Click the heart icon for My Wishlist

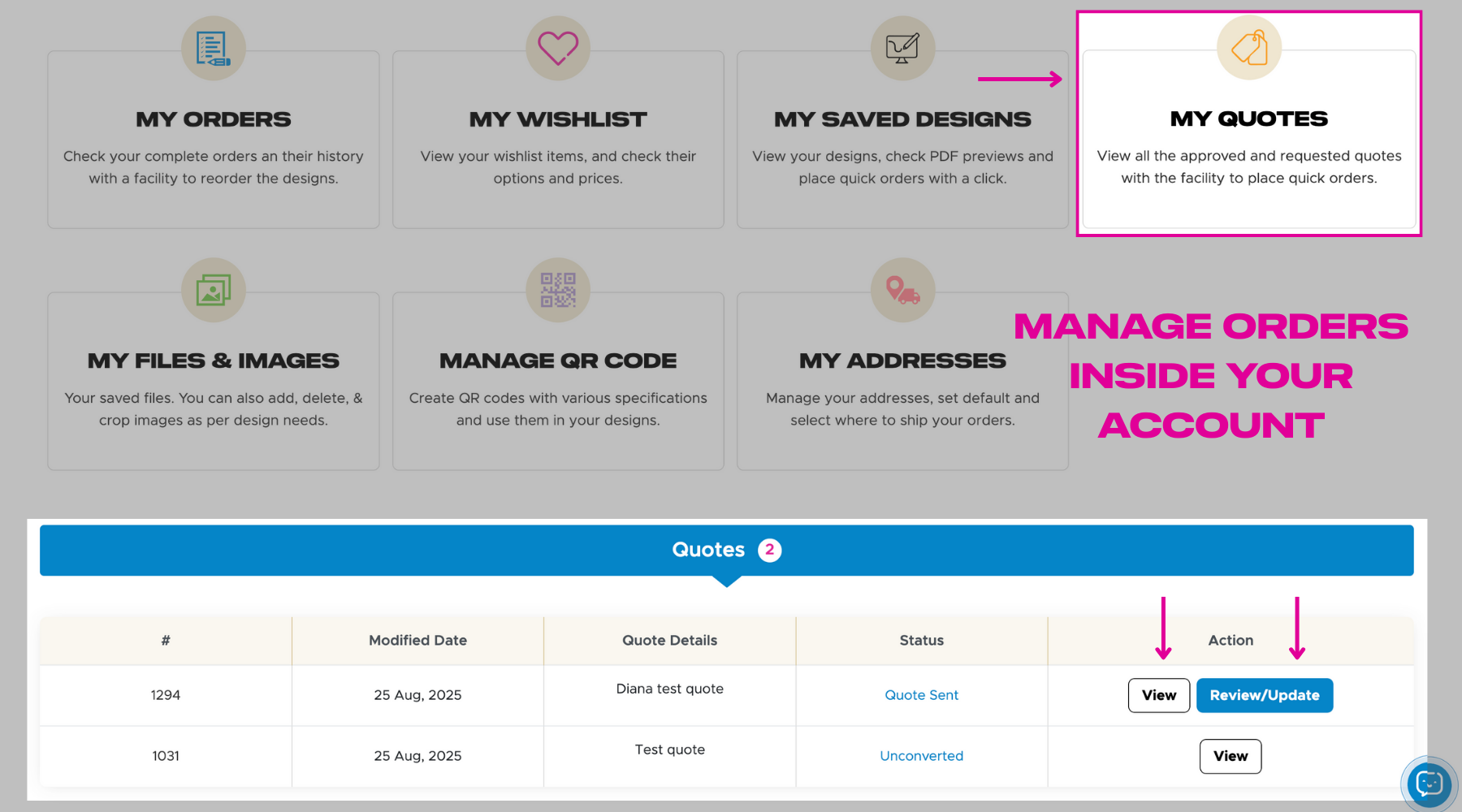(558, 48)
